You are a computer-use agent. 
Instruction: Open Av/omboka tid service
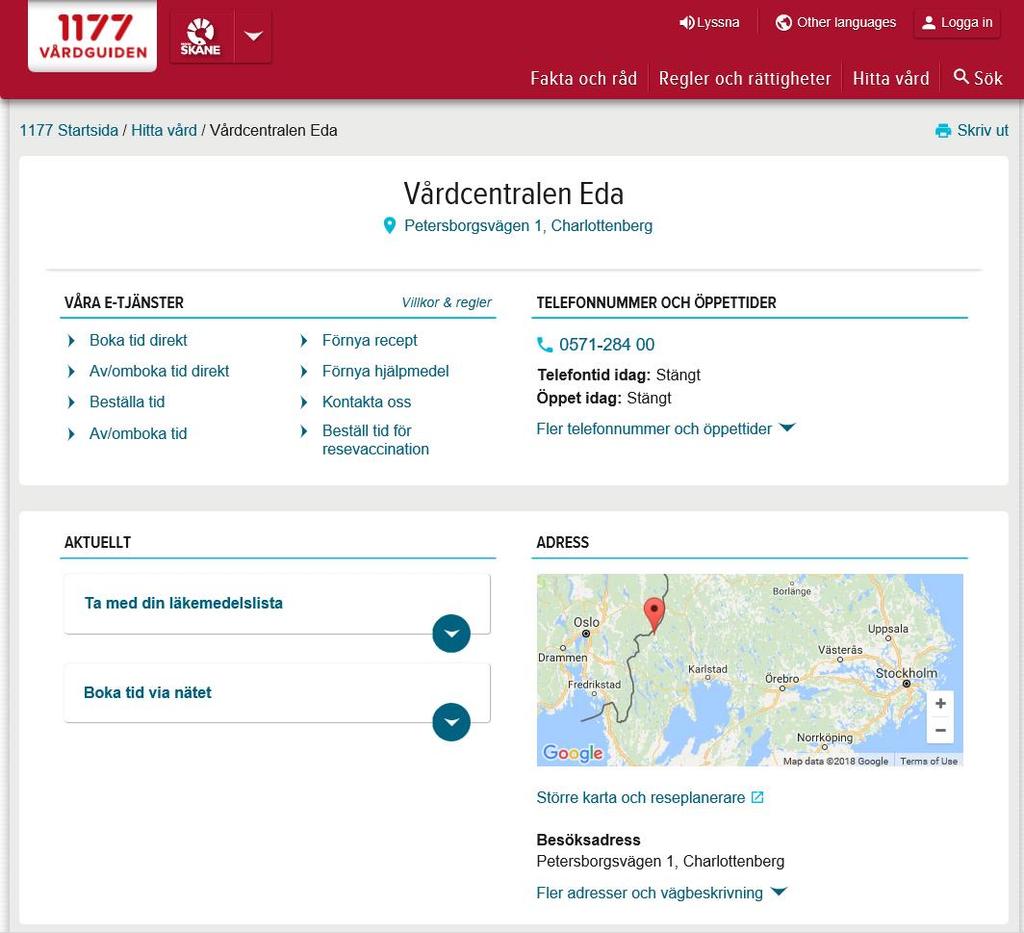pyautogui.click(x=138, y=434)
